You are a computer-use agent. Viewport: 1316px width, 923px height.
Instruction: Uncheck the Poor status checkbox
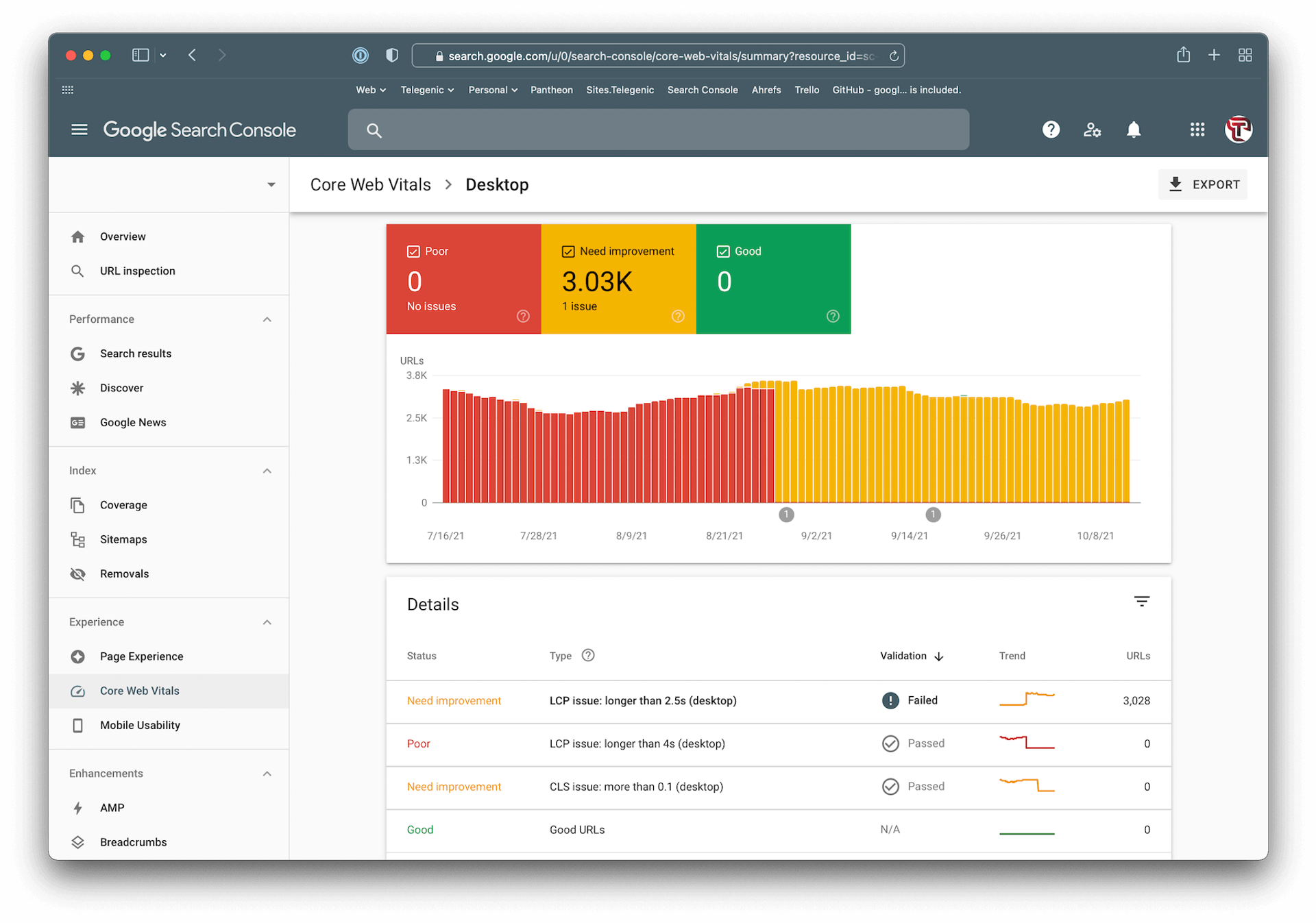pyautogui.click(x=413, y=251)
